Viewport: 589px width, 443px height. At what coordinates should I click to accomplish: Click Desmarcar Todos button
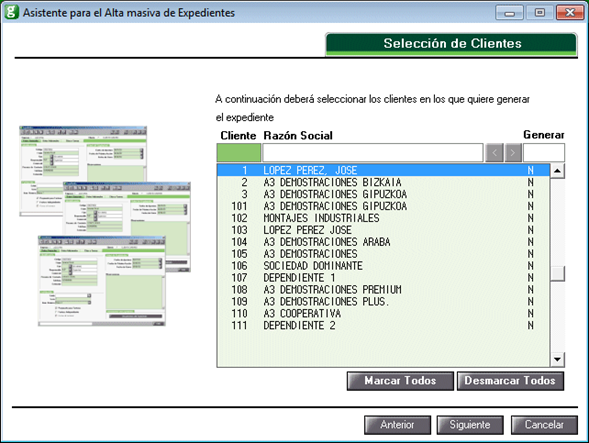pyautogui.click(x=510, y=381)
